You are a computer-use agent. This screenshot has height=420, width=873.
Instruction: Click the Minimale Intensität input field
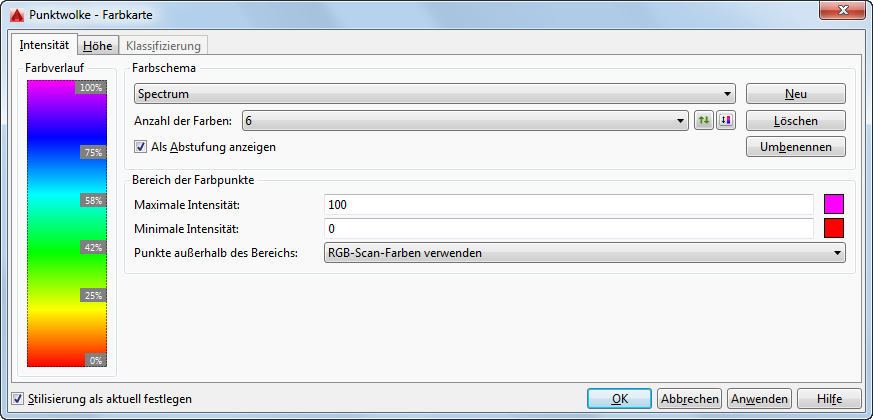click(x=569, y=228)
